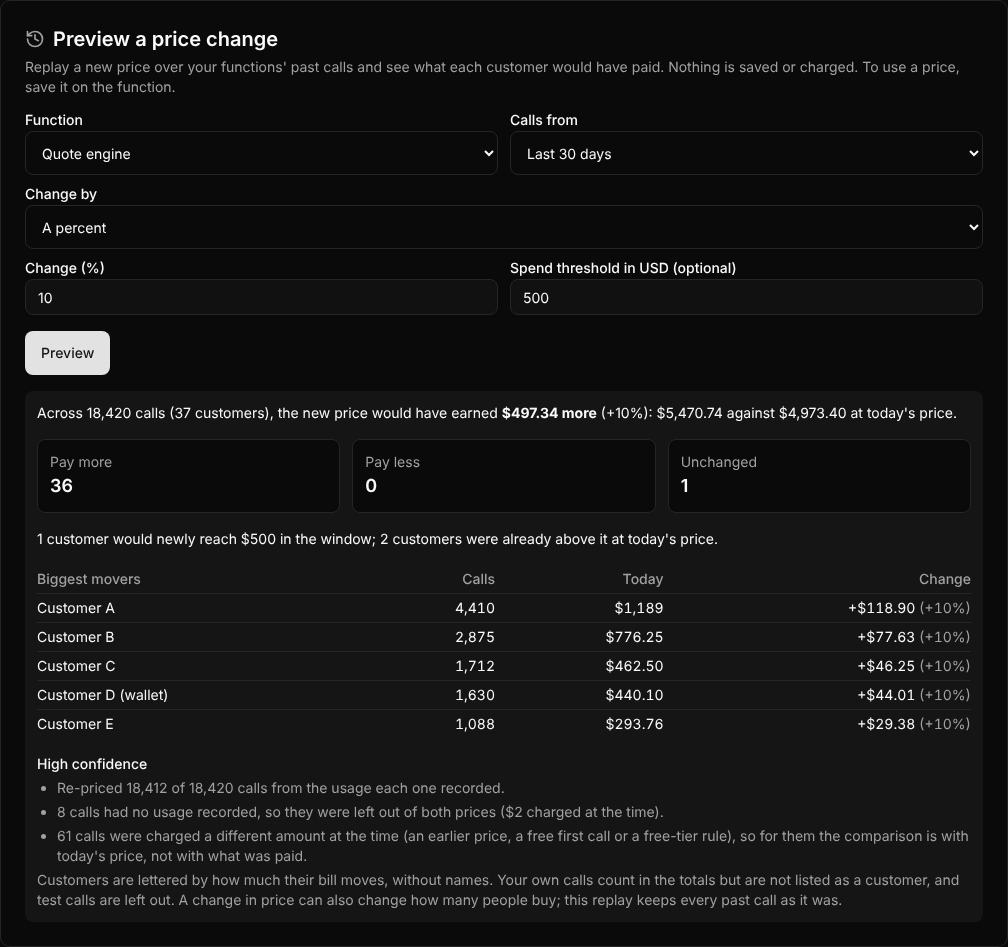Click the Preview button
The height and width of the screenshot is (947, 1008).
pyautogui.click(x=68, y=353)
